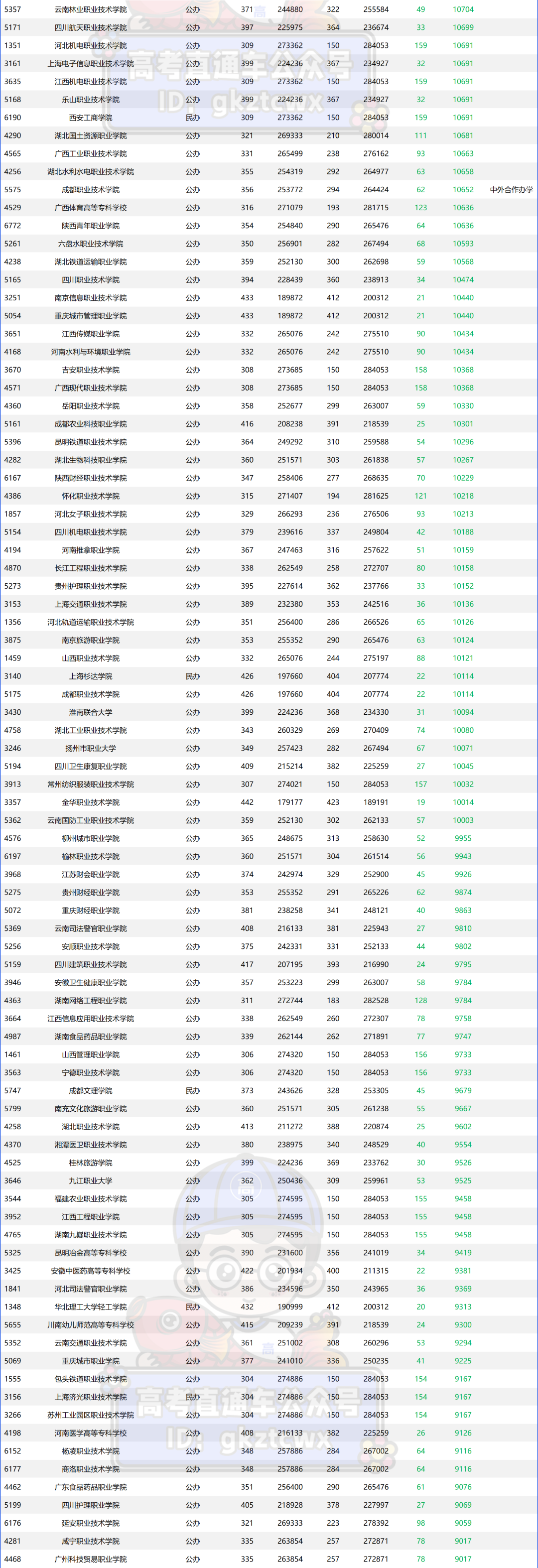Click 广州科技贸易职业学院 name

pyautogui.click(x=91, y=1560)
